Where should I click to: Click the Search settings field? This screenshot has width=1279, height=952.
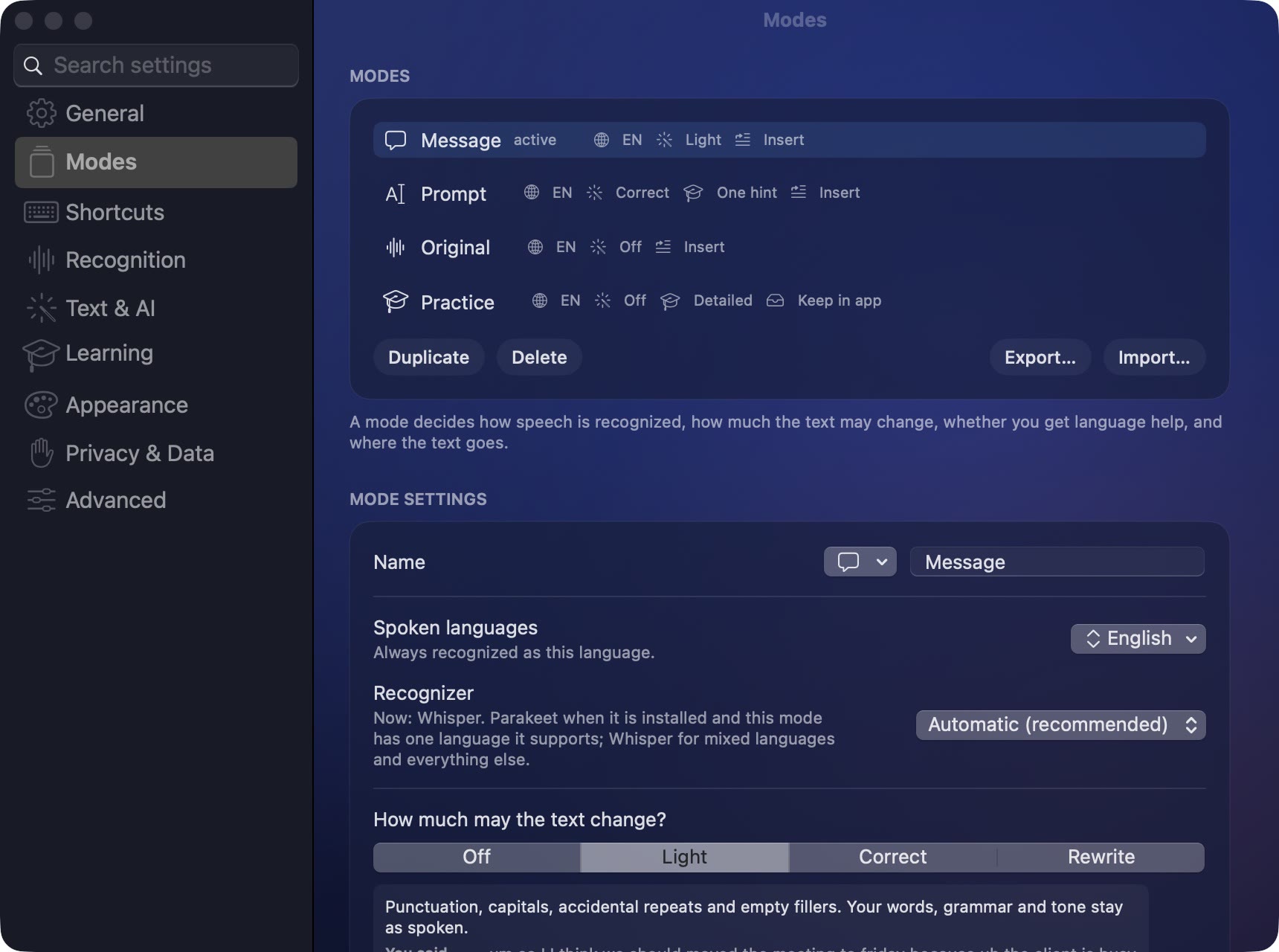click(156, 65)
